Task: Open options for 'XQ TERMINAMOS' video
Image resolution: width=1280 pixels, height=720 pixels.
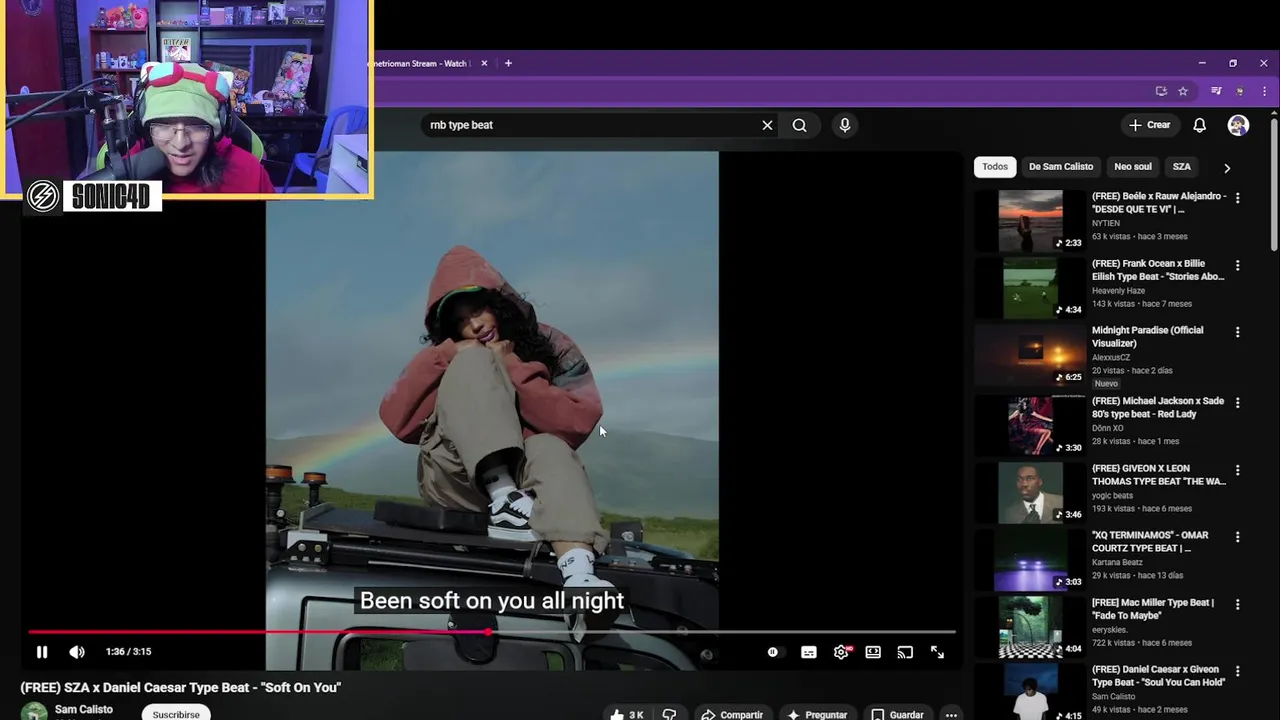Action: tap(1237, 537)
